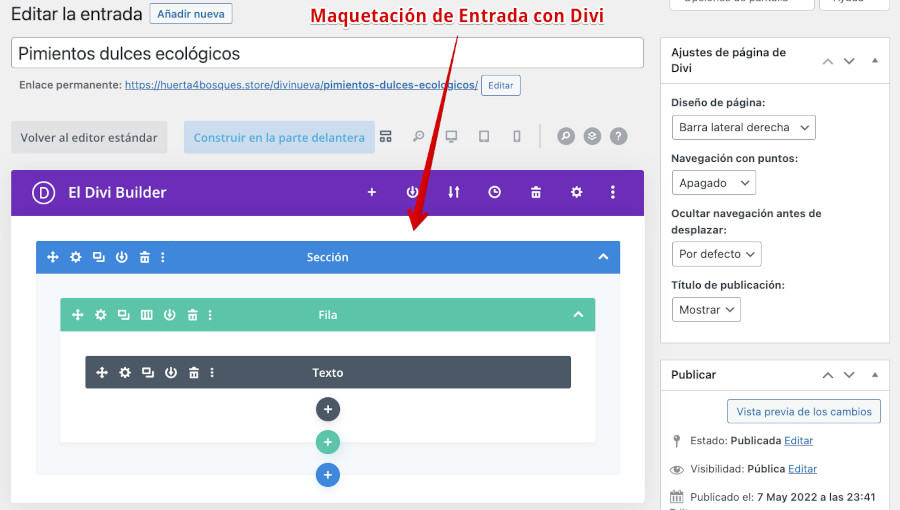Open the Sección three-dot menu
This screenshot has width=900, height=510.
tap(163, 257)
